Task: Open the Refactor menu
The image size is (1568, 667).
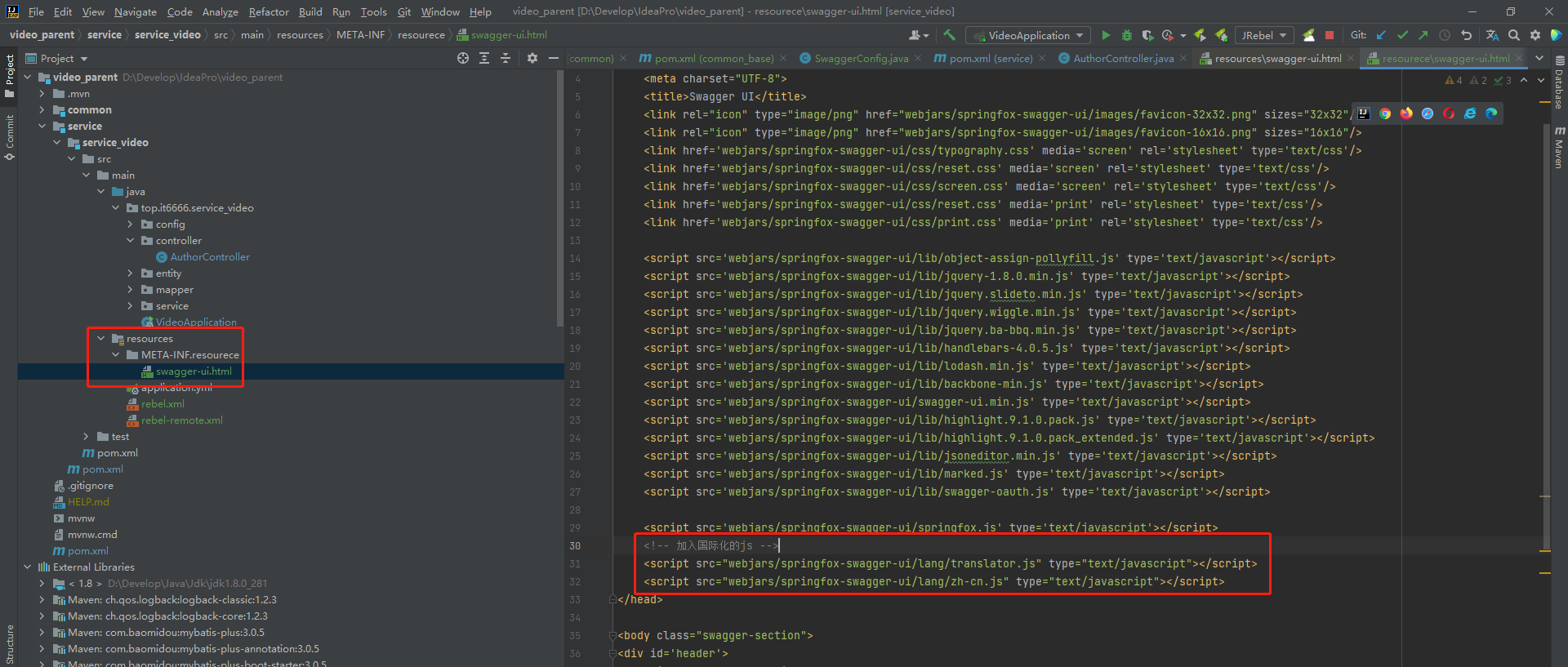Action: 269,11
